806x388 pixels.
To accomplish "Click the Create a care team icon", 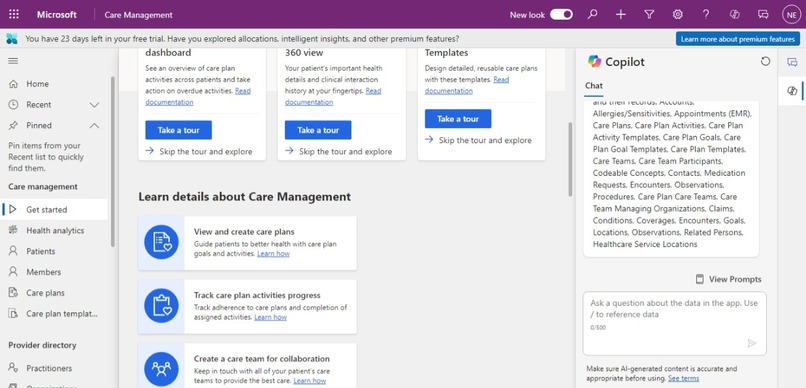I will (161, 369).
